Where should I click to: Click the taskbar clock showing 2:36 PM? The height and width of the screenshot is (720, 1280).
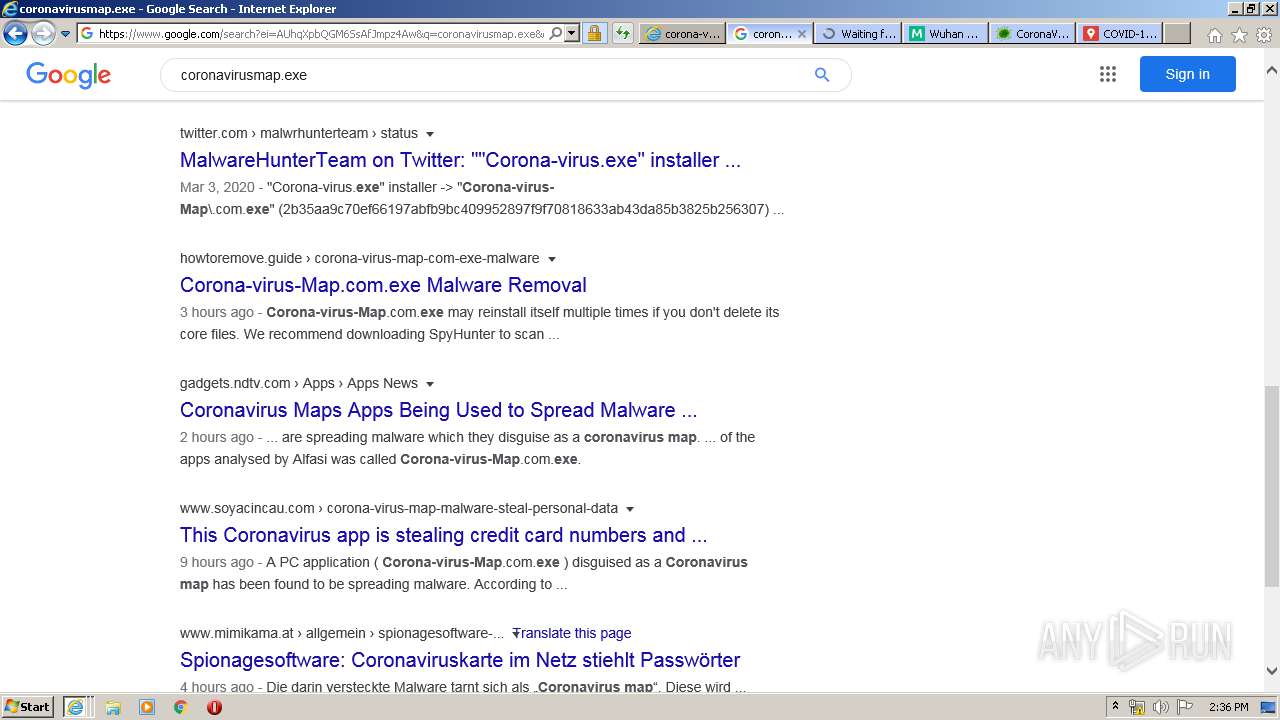[1229, 707]
